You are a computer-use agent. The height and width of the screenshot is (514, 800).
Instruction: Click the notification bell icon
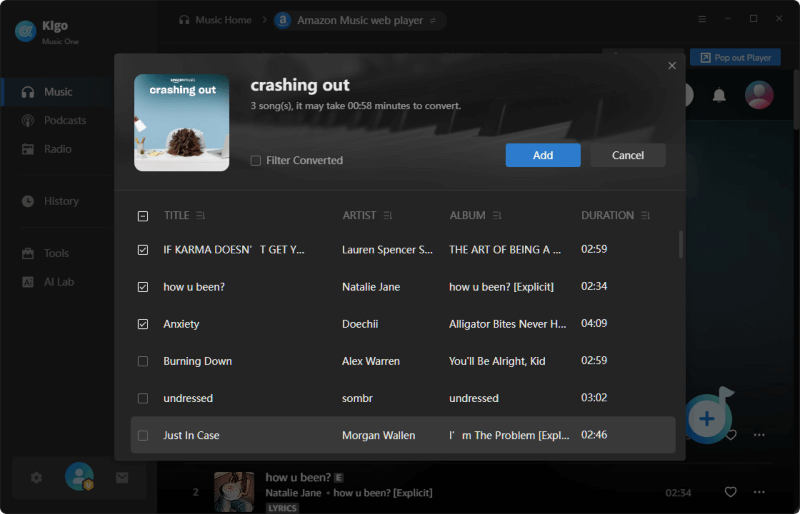(x=719, y=96)
